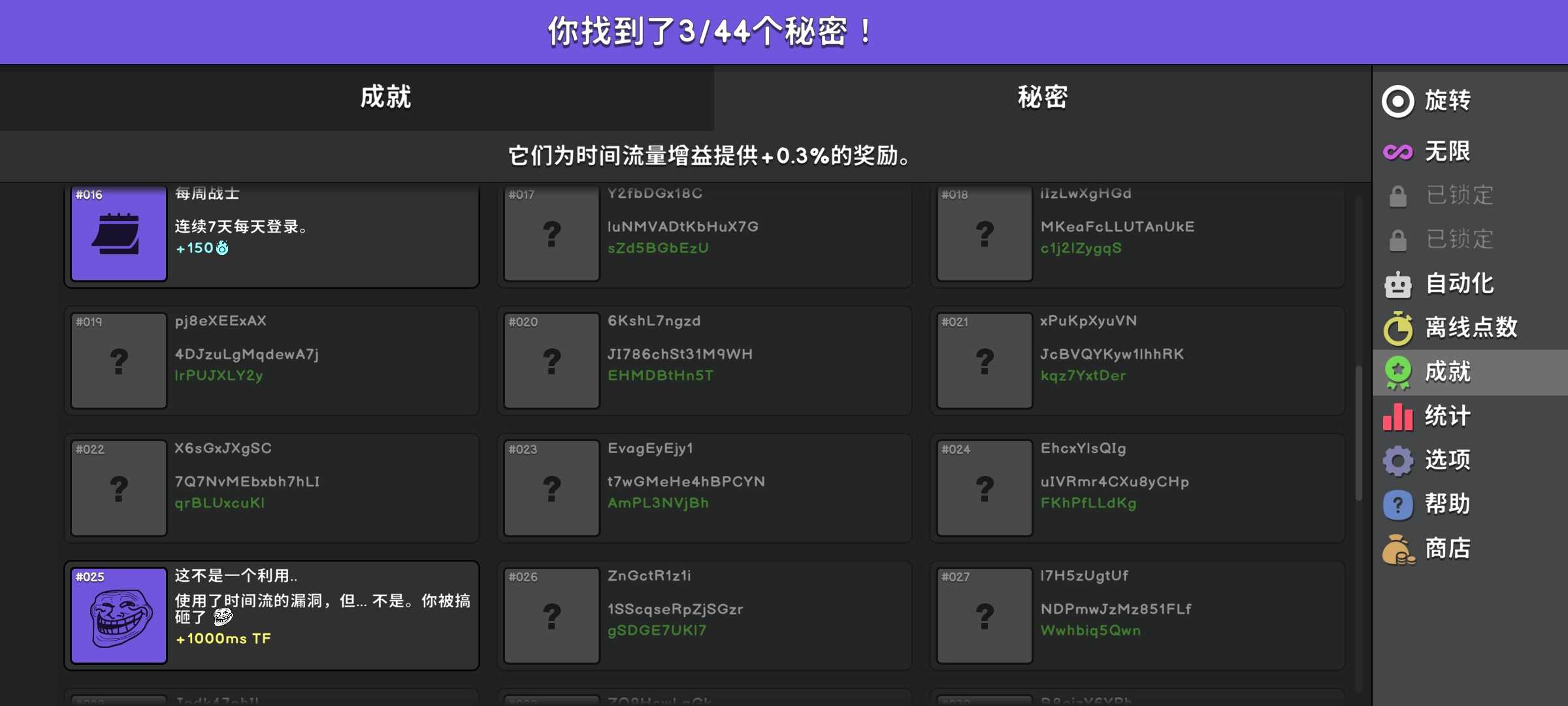Click the #025 troll face achievement thumbnail
The height and width of the screenshot is (706, 1568).
[x=119, y=616]
